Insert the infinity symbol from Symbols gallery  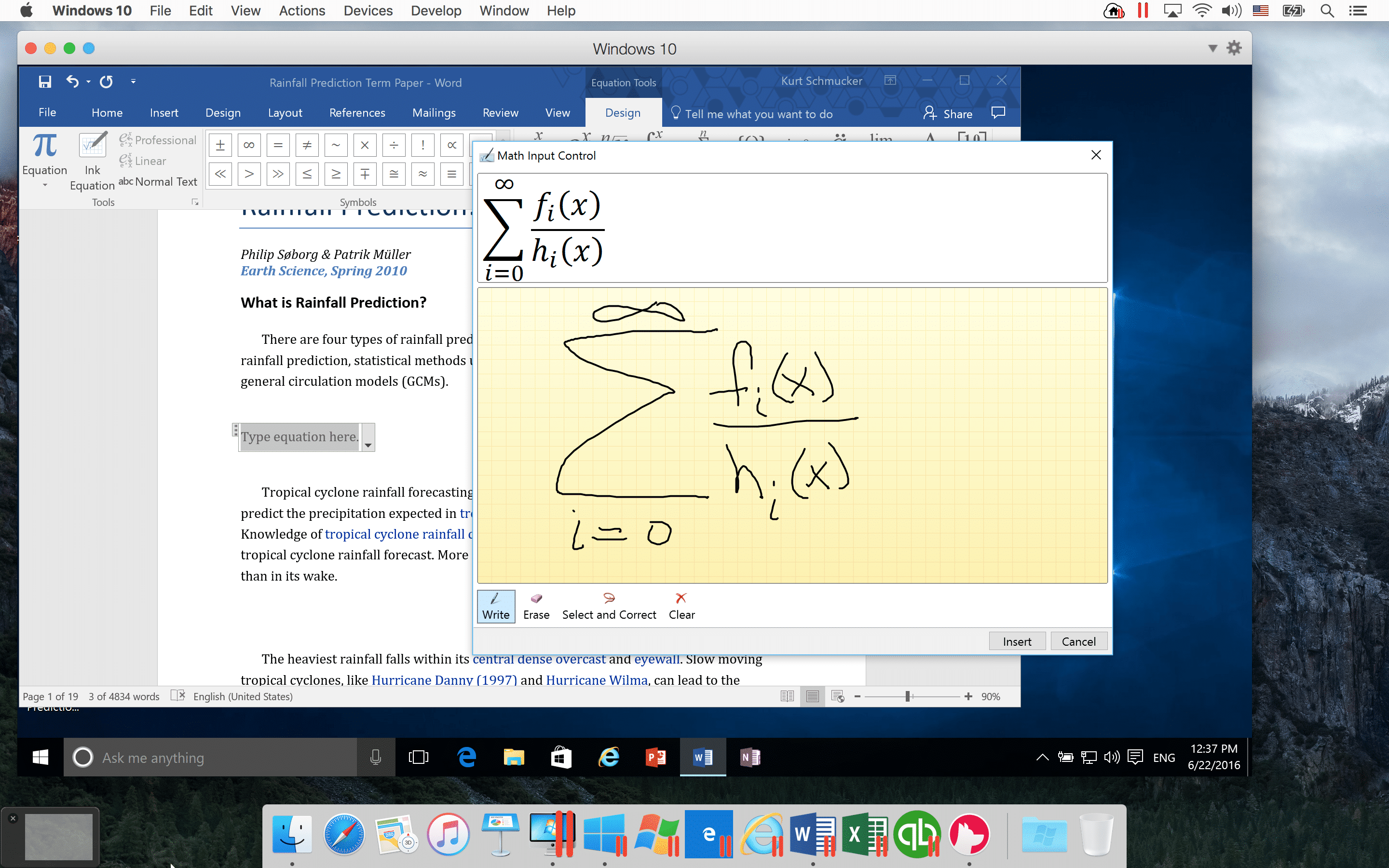pos(248,145)
